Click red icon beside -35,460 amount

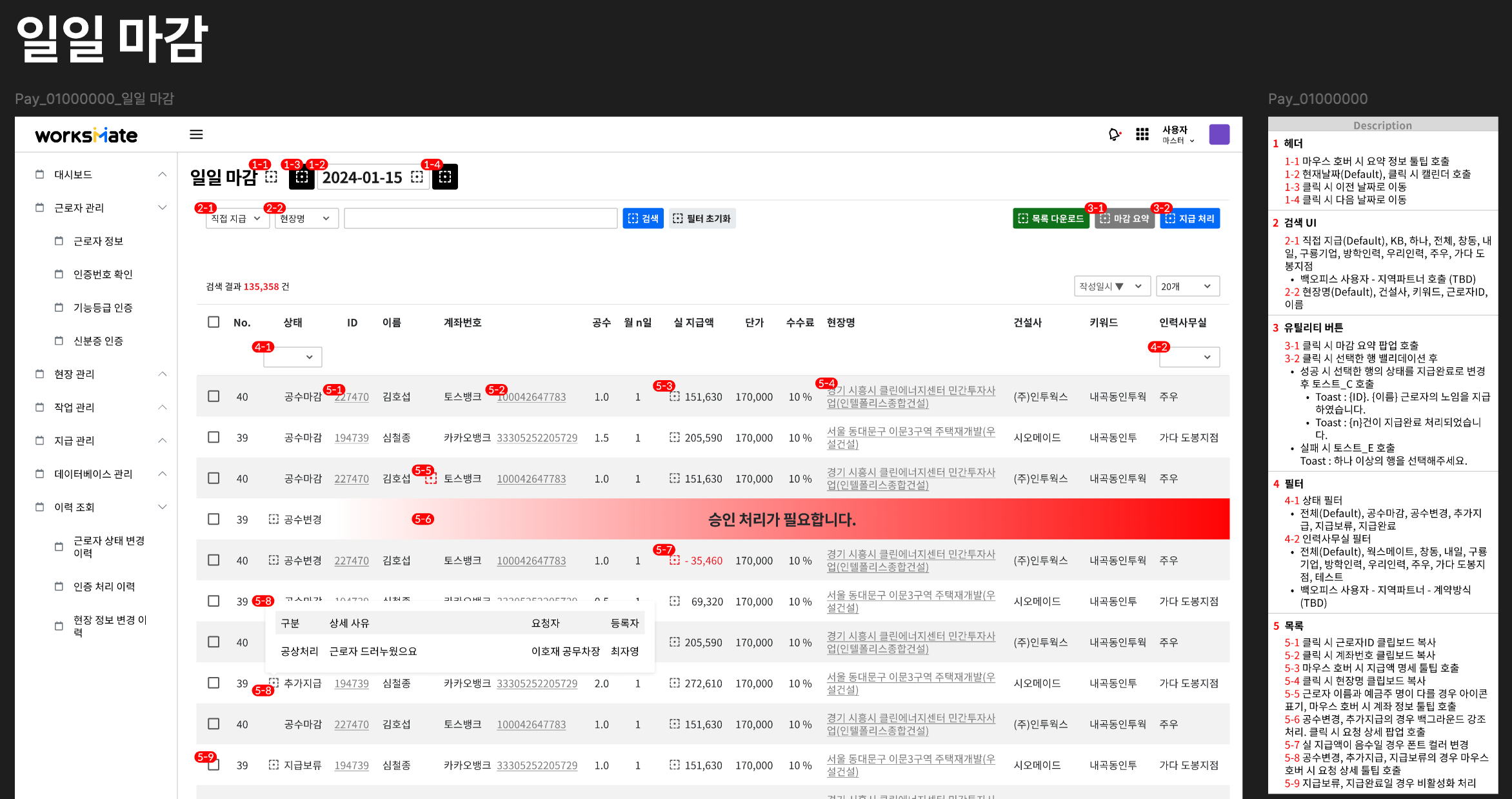[675, 560]
